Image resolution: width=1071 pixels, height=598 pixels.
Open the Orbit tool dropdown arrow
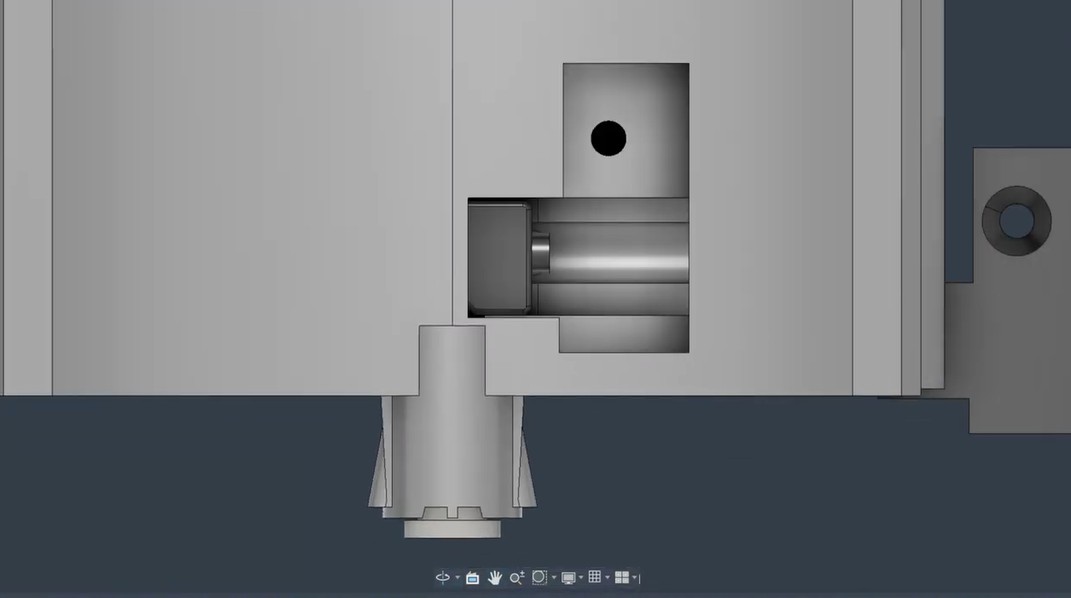(x=458, y=578)
